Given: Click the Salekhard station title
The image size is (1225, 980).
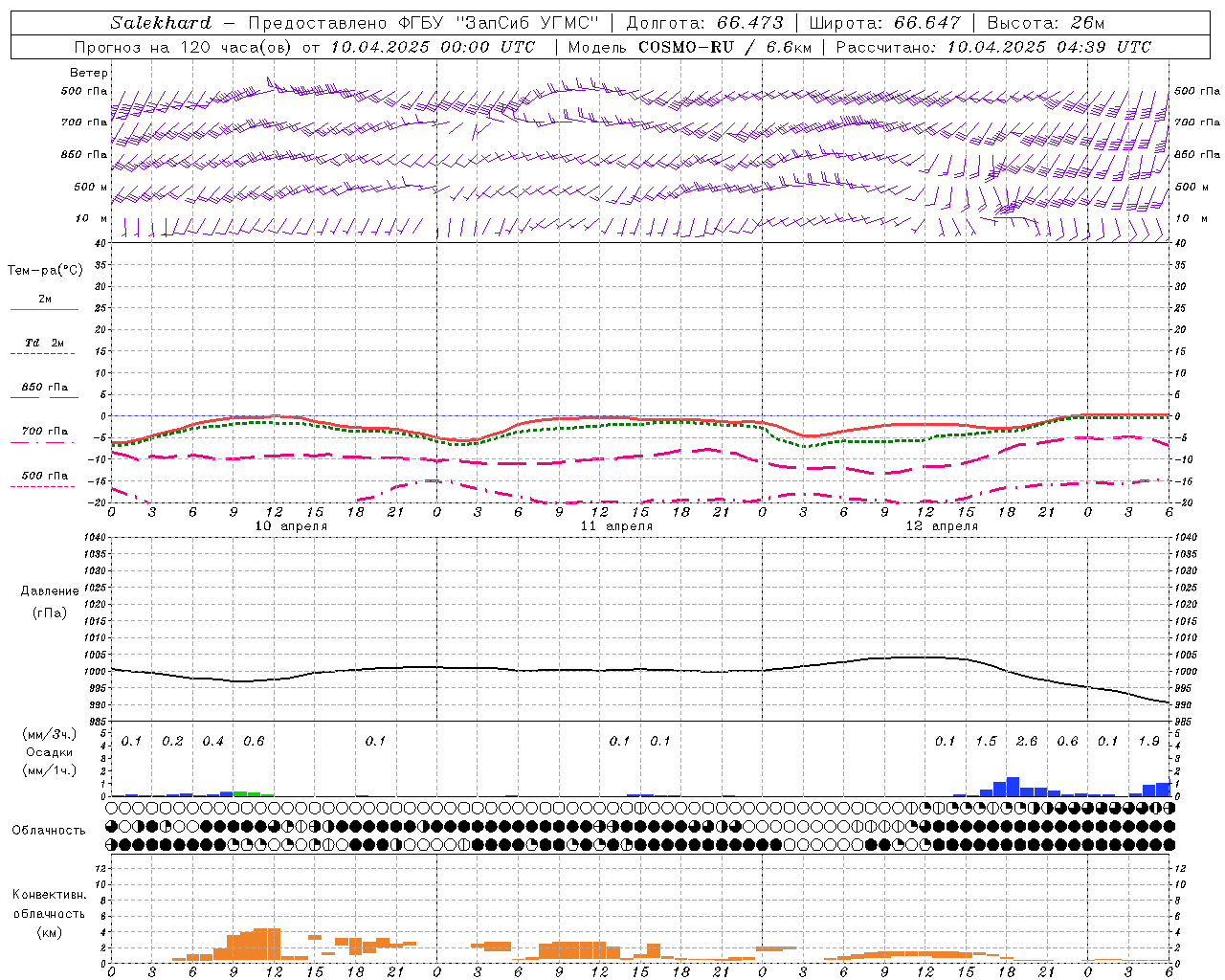Looking at the screenshot, I should pos(161,23).
